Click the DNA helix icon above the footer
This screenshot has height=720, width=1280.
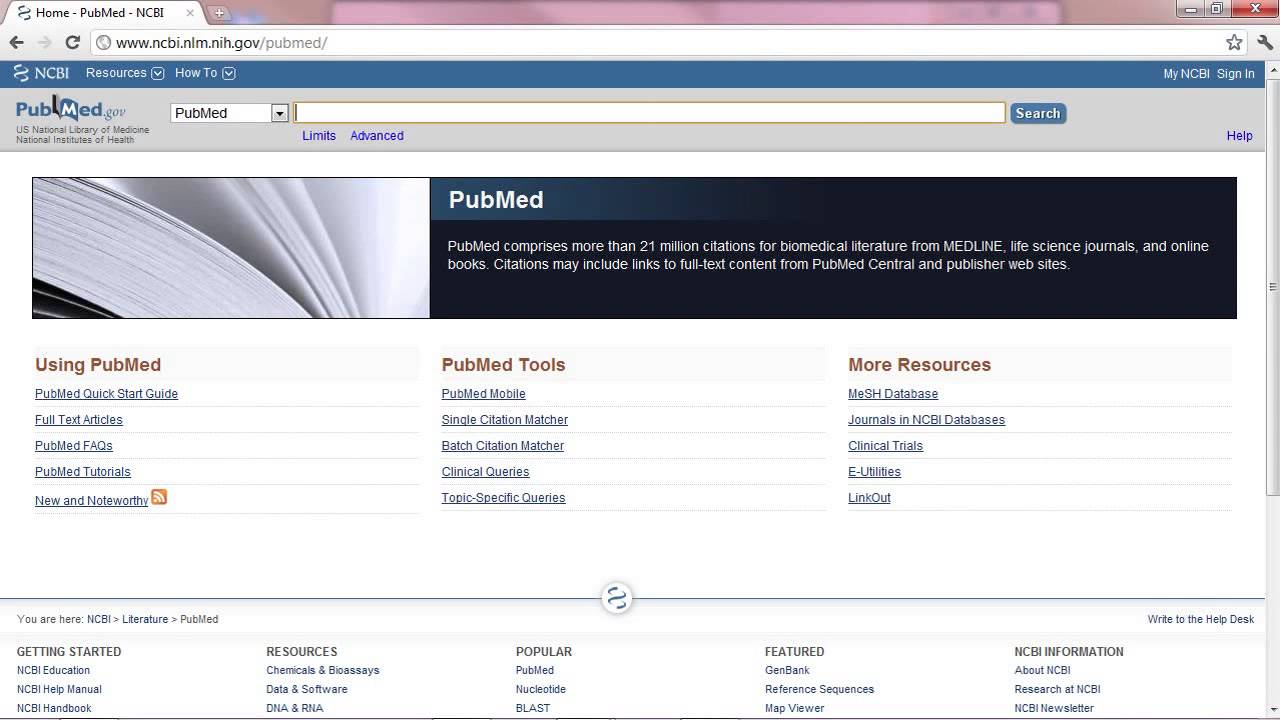617,598
